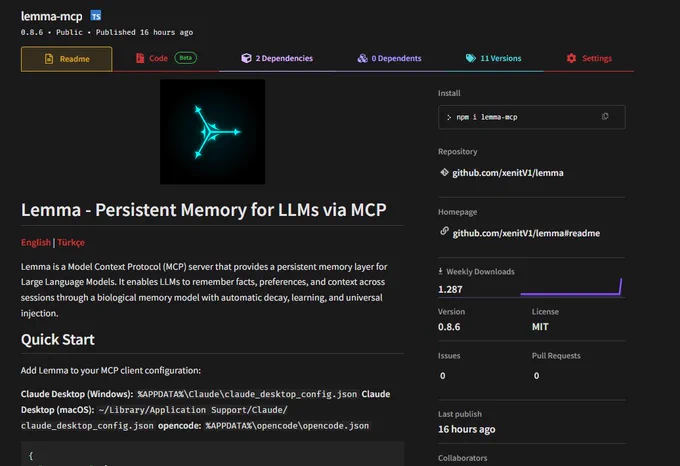Click the Collaborators label
The height and width of the screenshot is (466, 680).
point(462,458)
